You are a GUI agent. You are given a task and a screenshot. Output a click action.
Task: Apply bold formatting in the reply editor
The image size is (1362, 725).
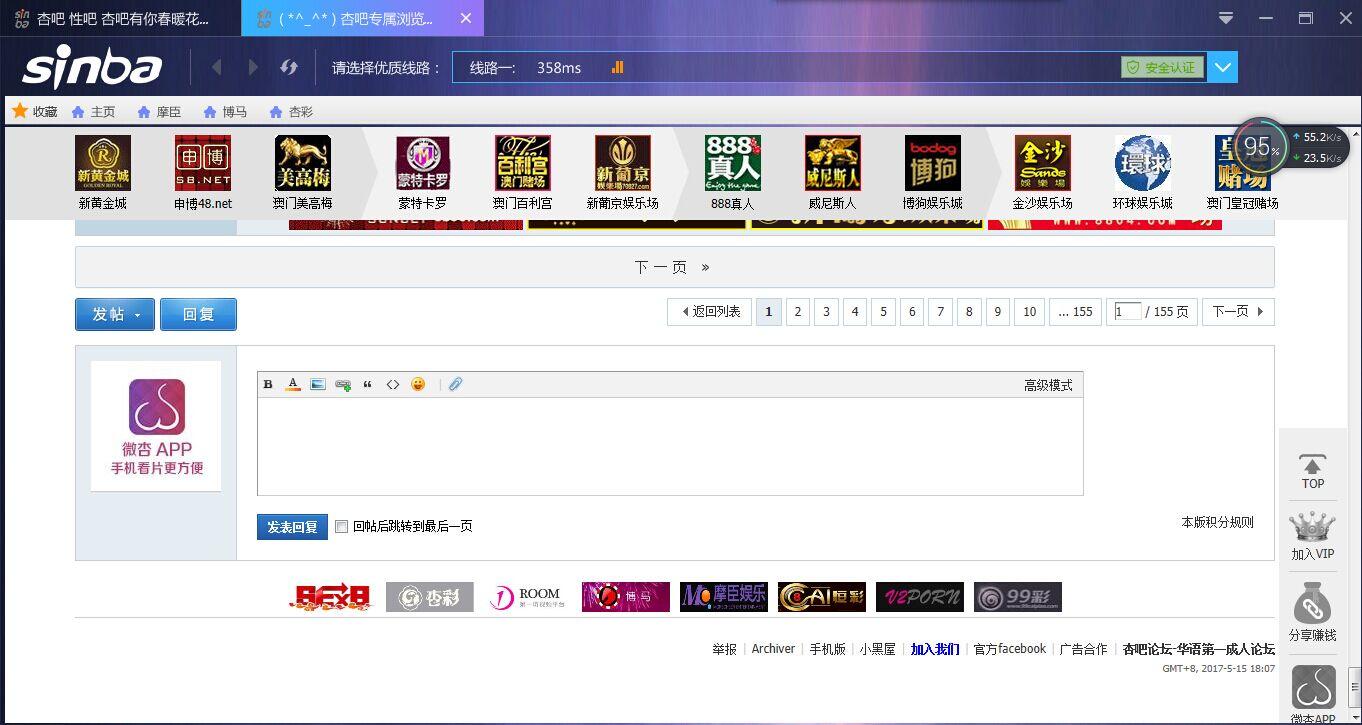[268, 384]
